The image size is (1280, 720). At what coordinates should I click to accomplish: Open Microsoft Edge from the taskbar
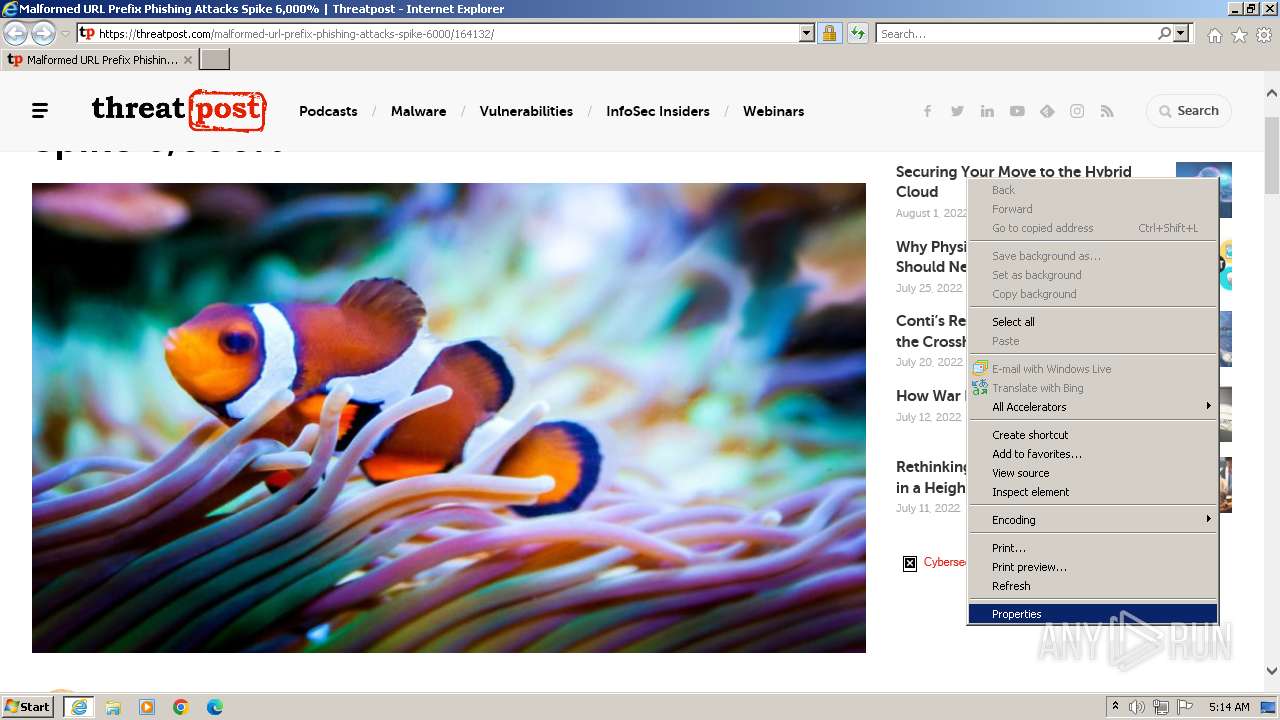(x=215, y=707)
